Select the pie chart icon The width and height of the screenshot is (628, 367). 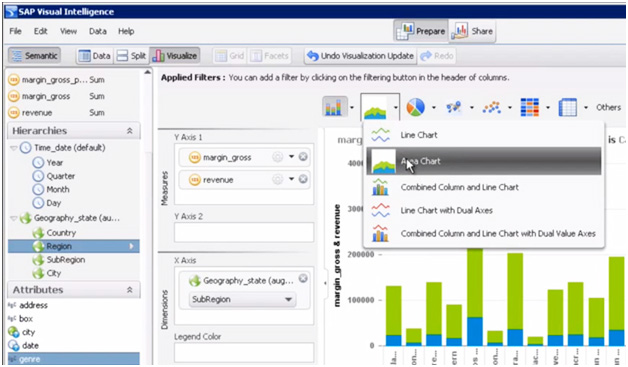click(x=415, y=107)
